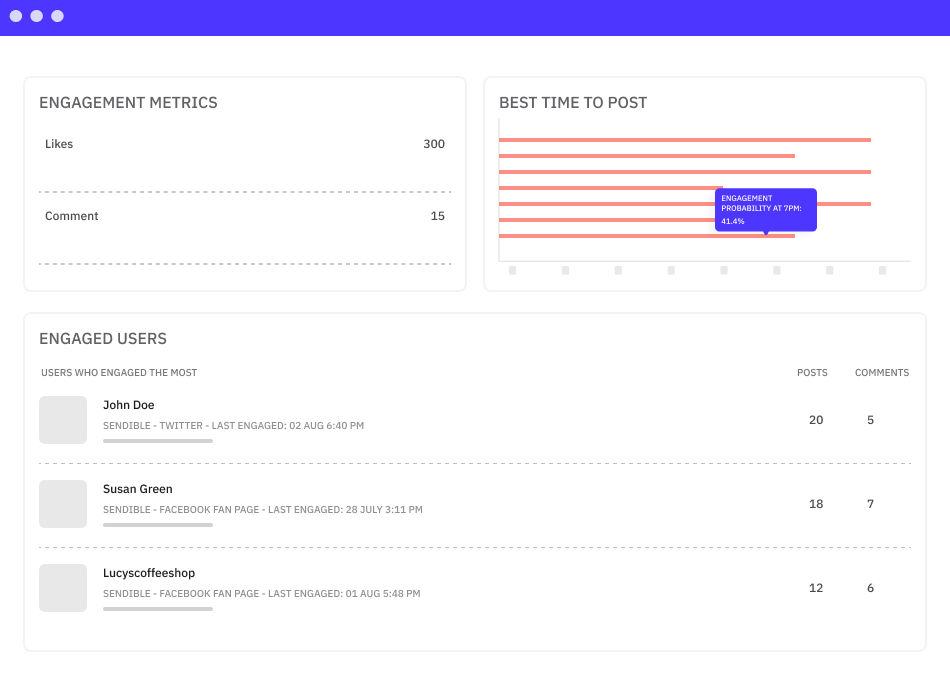
Task: Sort by the Posts column
Action: click(812, 372)
